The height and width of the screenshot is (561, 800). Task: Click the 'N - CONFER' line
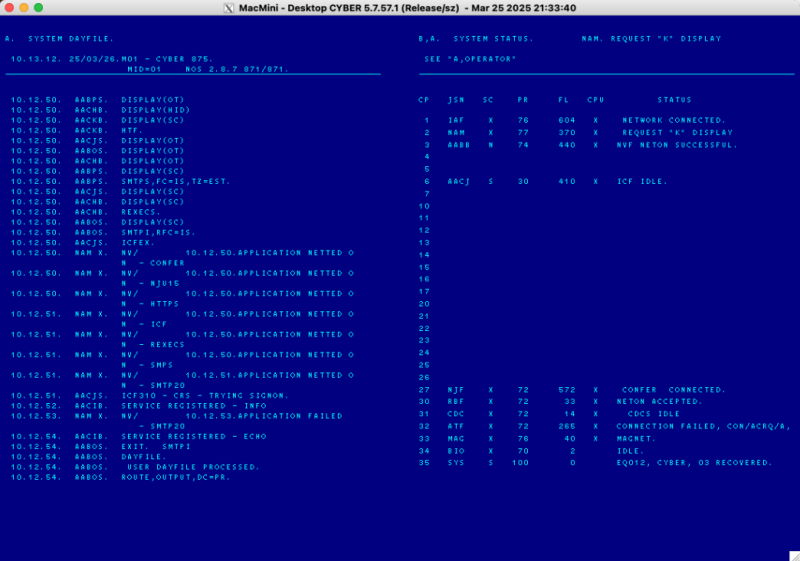(153, 263)
